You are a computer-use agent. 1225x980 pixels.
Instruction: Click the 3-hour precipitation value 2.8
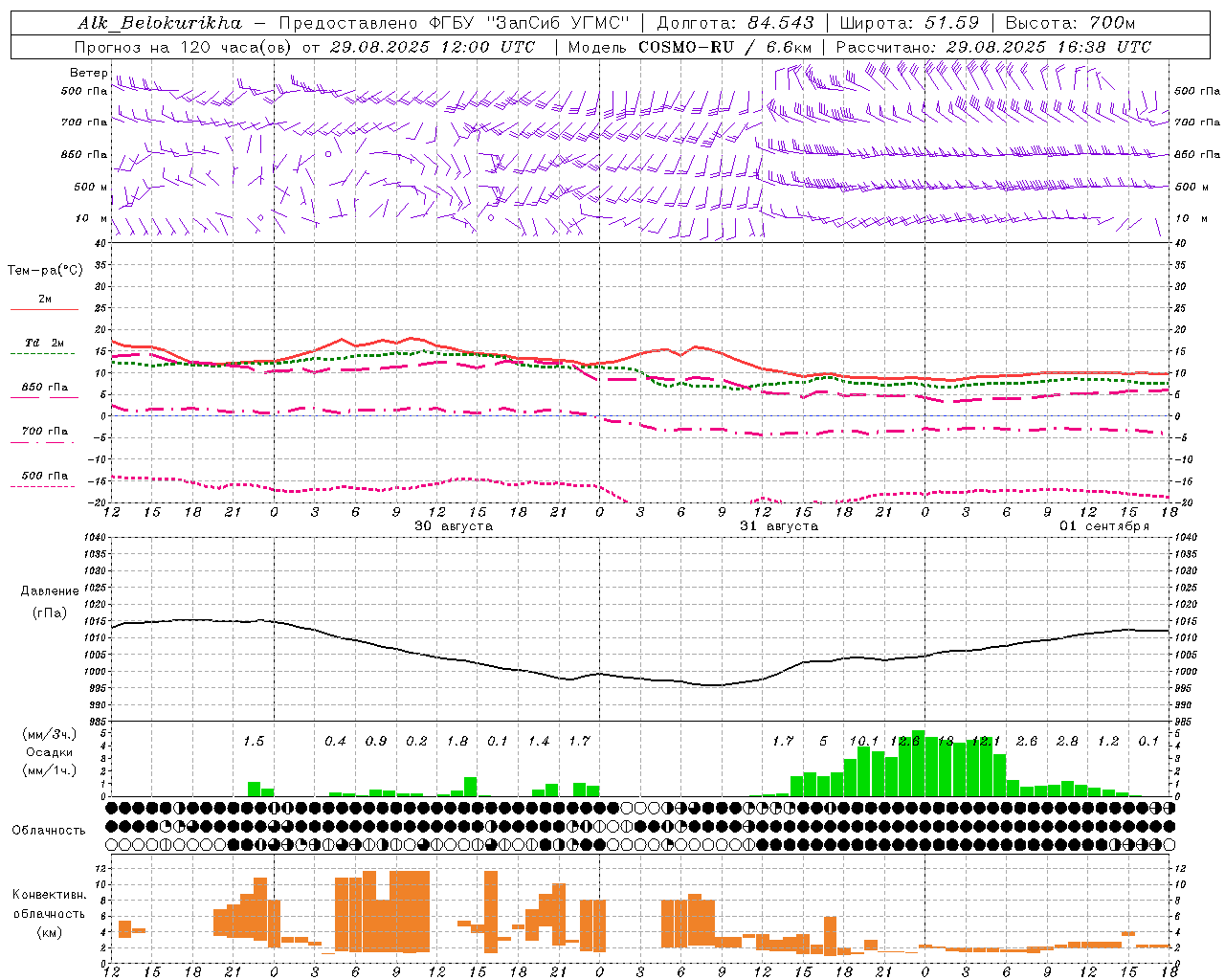point(1067,742)
